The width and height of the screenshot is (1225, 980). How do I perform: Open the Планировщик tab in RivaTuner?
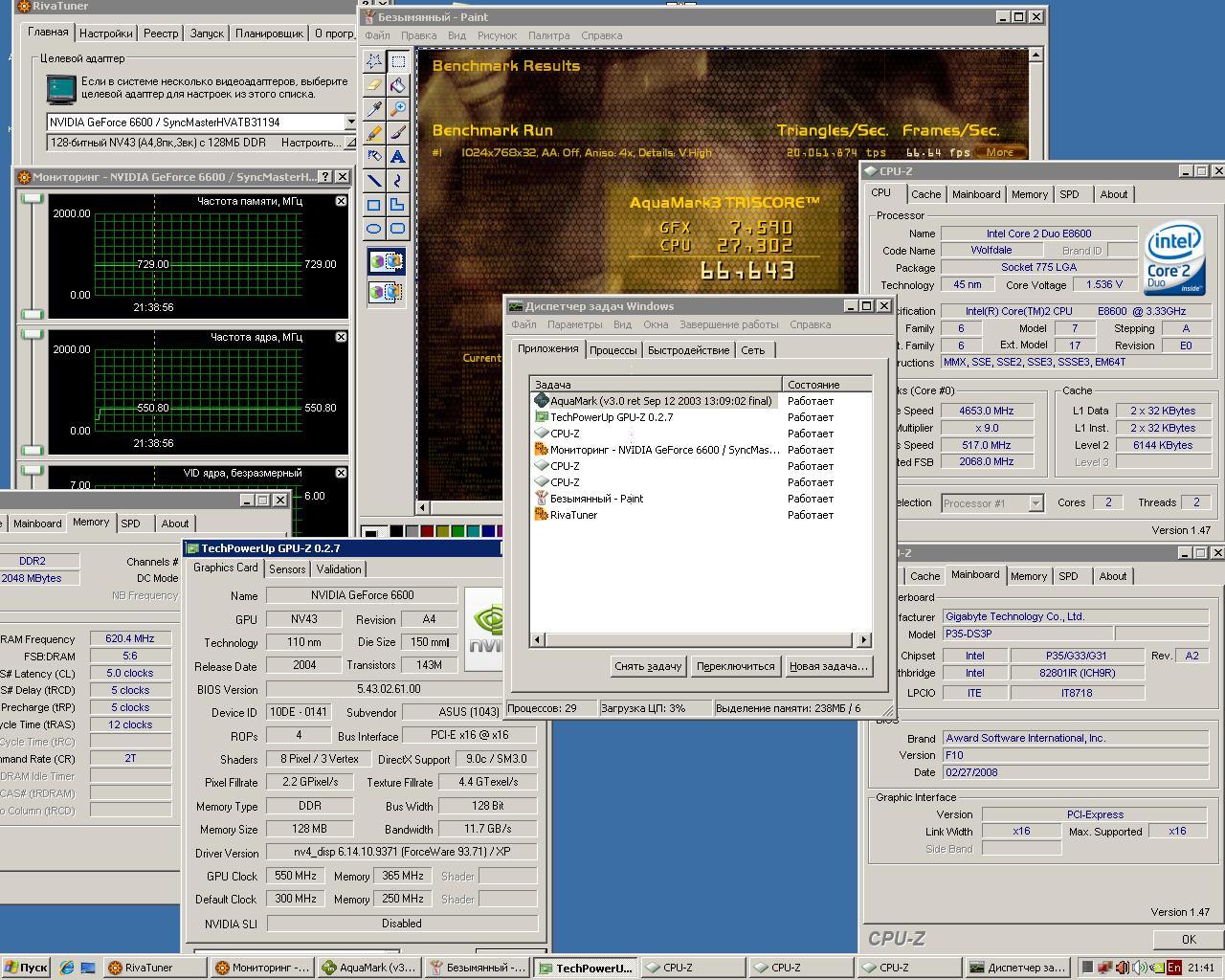(269, 33)
